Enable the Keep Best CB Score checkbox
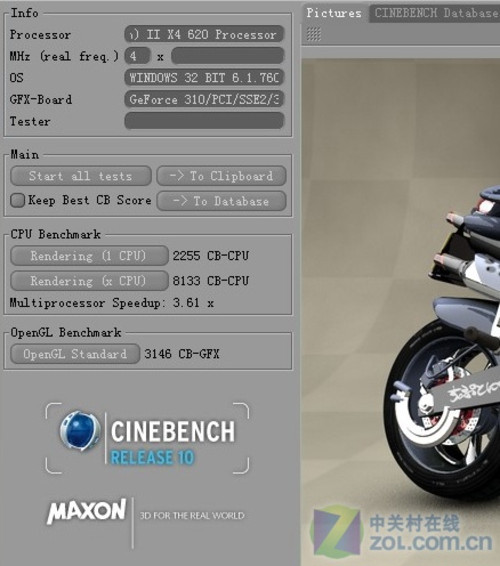The width and height of the screenshot is (500, 566). 17,200
